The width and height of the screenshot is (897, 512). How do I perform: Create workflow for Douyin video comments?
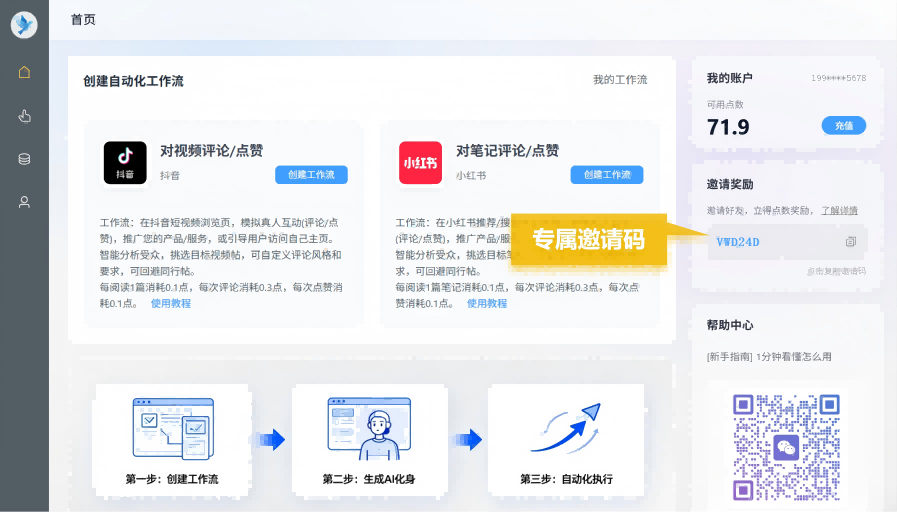[x=311, y=175]
